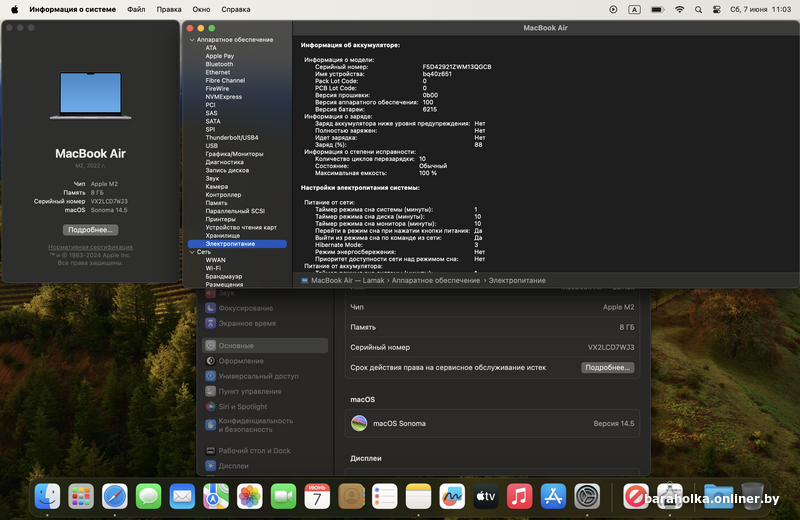800x520 pixels.
Task: Select Wi-Fi under Сеть tree
Action: (213, 268)
